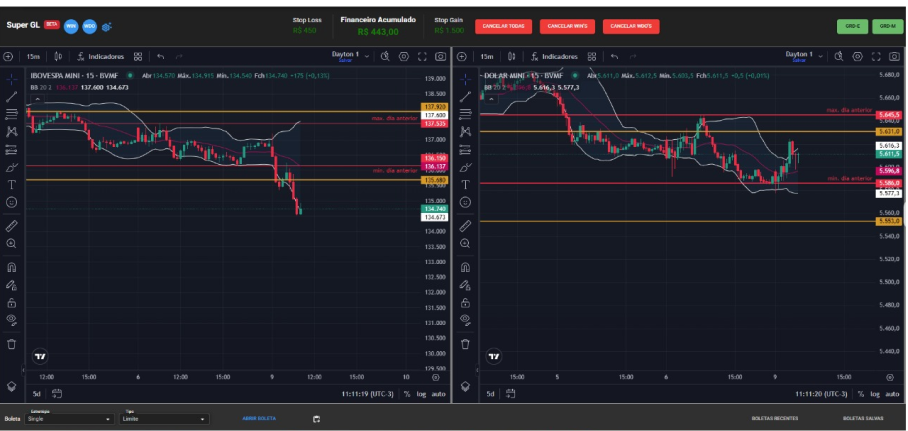Open the Estratégia dropdown showing Single

click(x=69, y=419)
